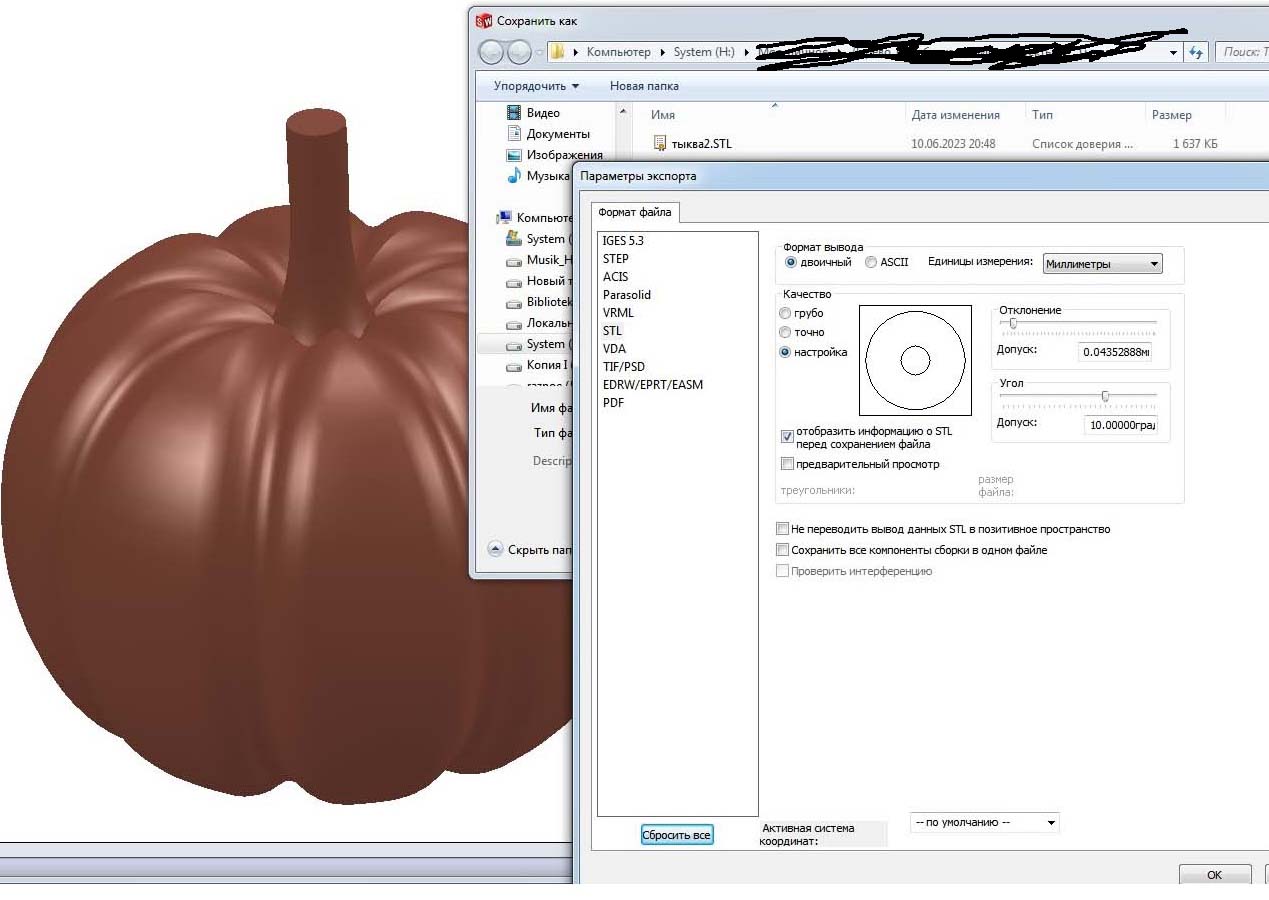This screenshot has height=900, width=1269.
Task: Click the Угол tolerance slider handle
Action: point(1105,396)
